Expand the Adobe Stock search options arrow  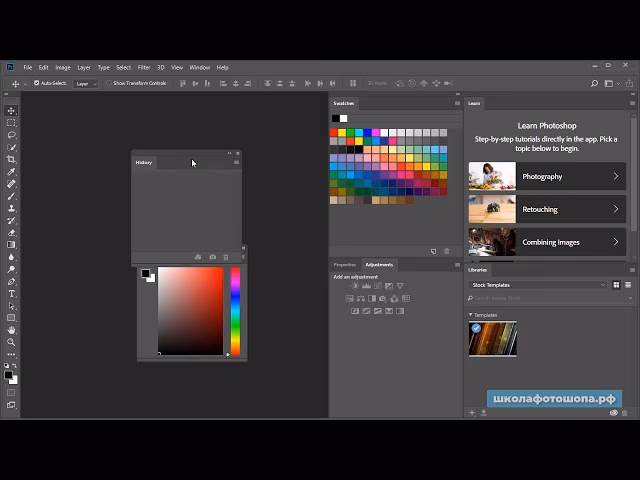click(630, 298)
